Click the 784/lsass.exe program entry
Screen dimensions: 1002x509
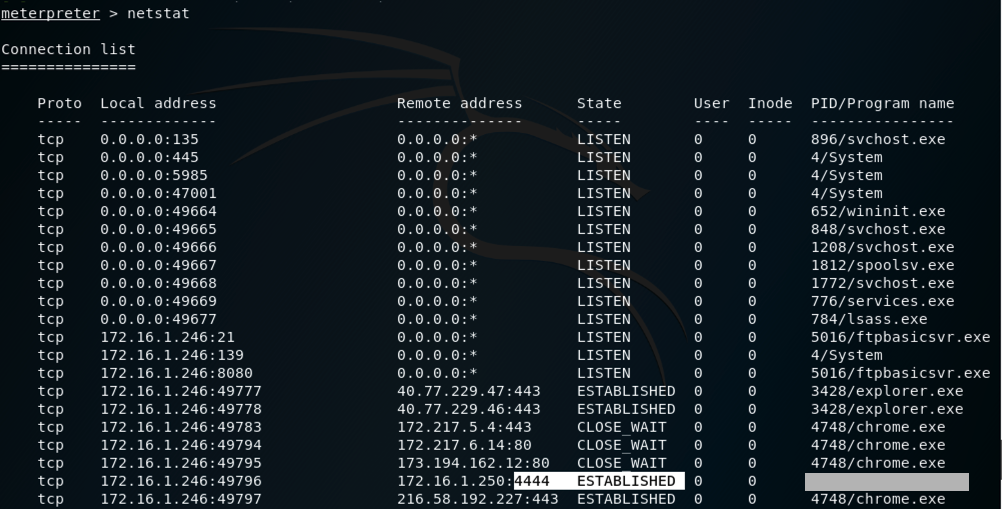[x=869, y=319]
